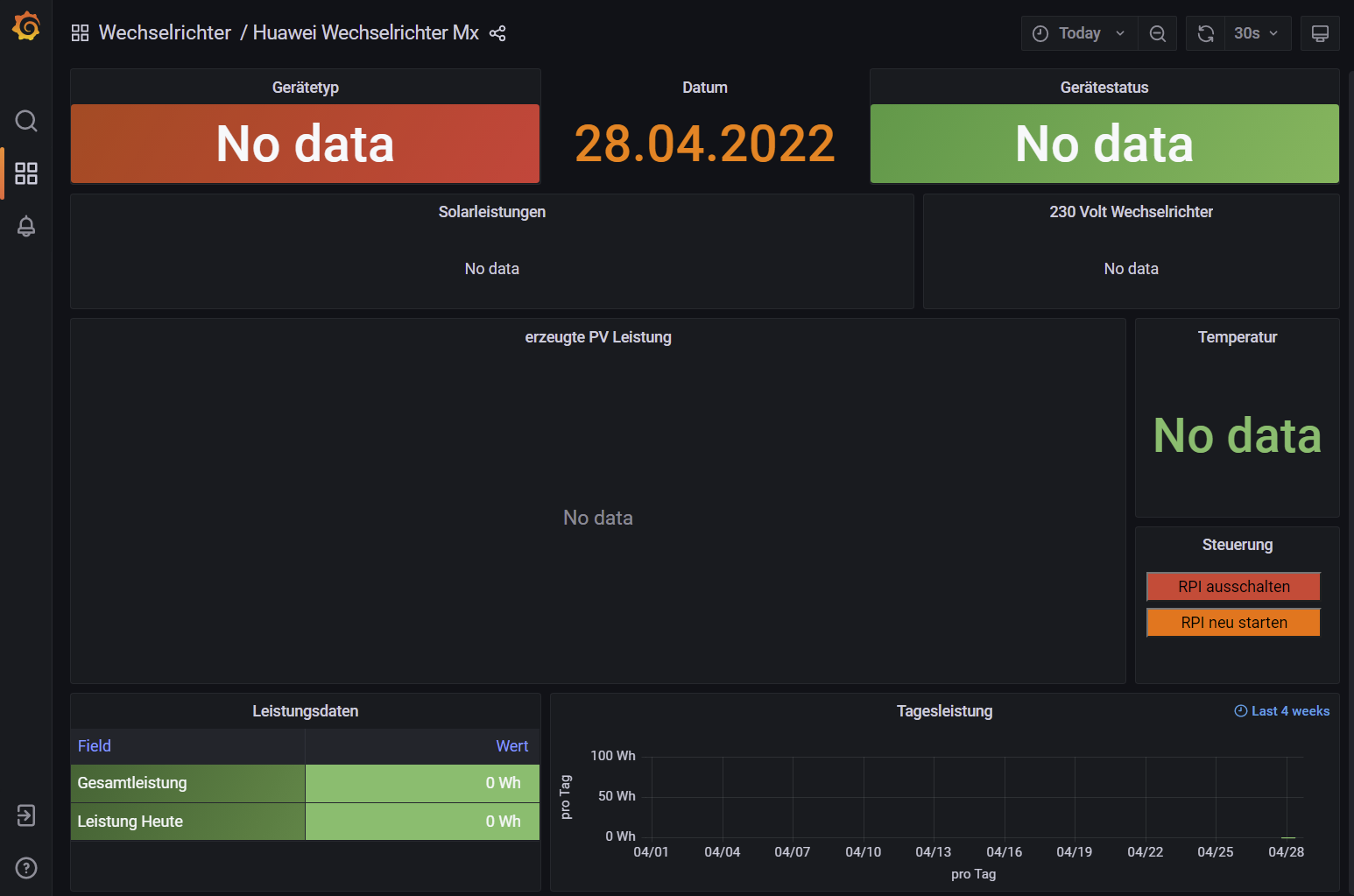1354x896 pixels.
Task: Open the Alerting bell icon
Action: (26, 227)
